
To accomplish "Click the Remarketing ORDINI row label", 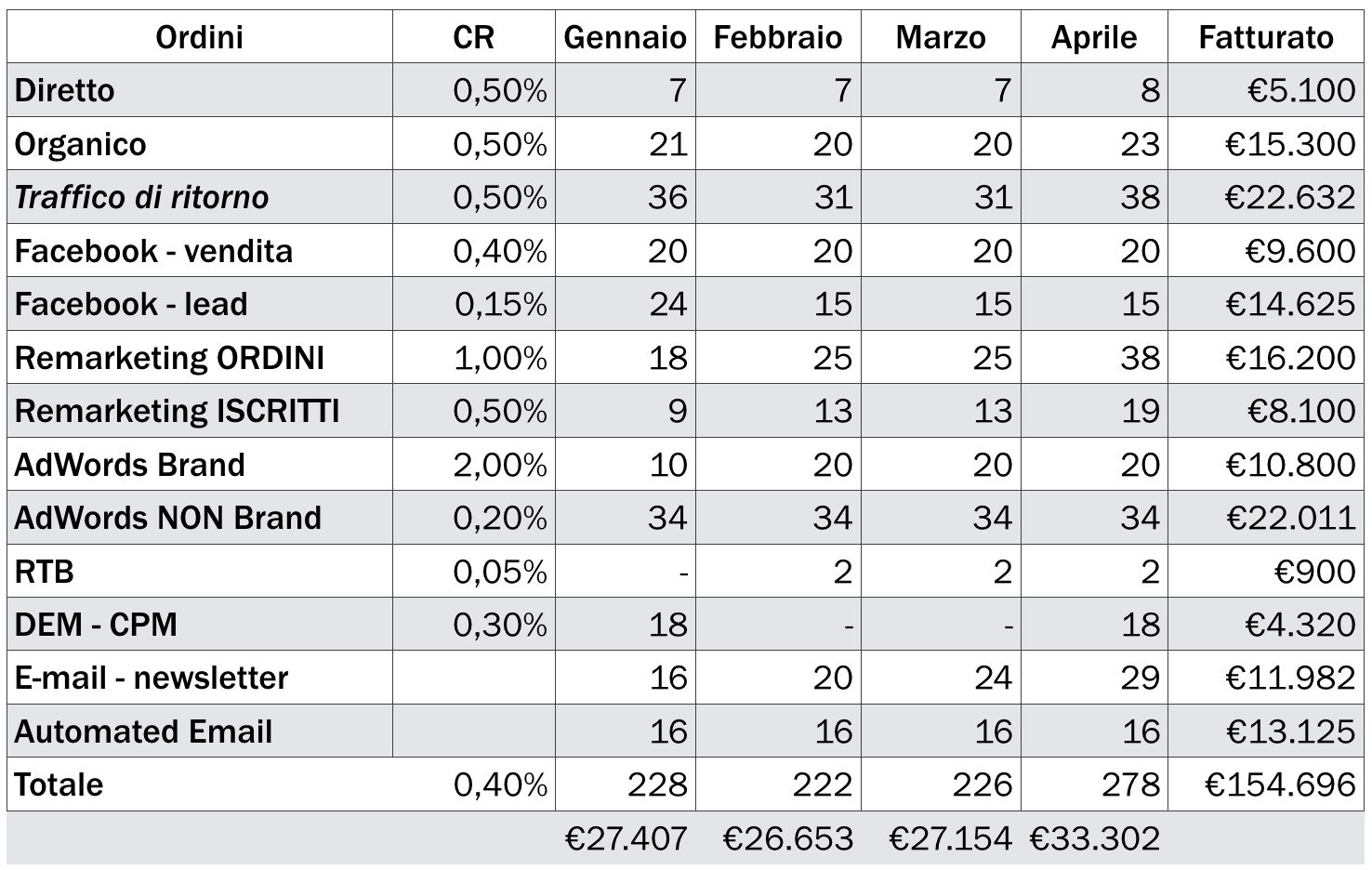I will click(x=170, y=358).
